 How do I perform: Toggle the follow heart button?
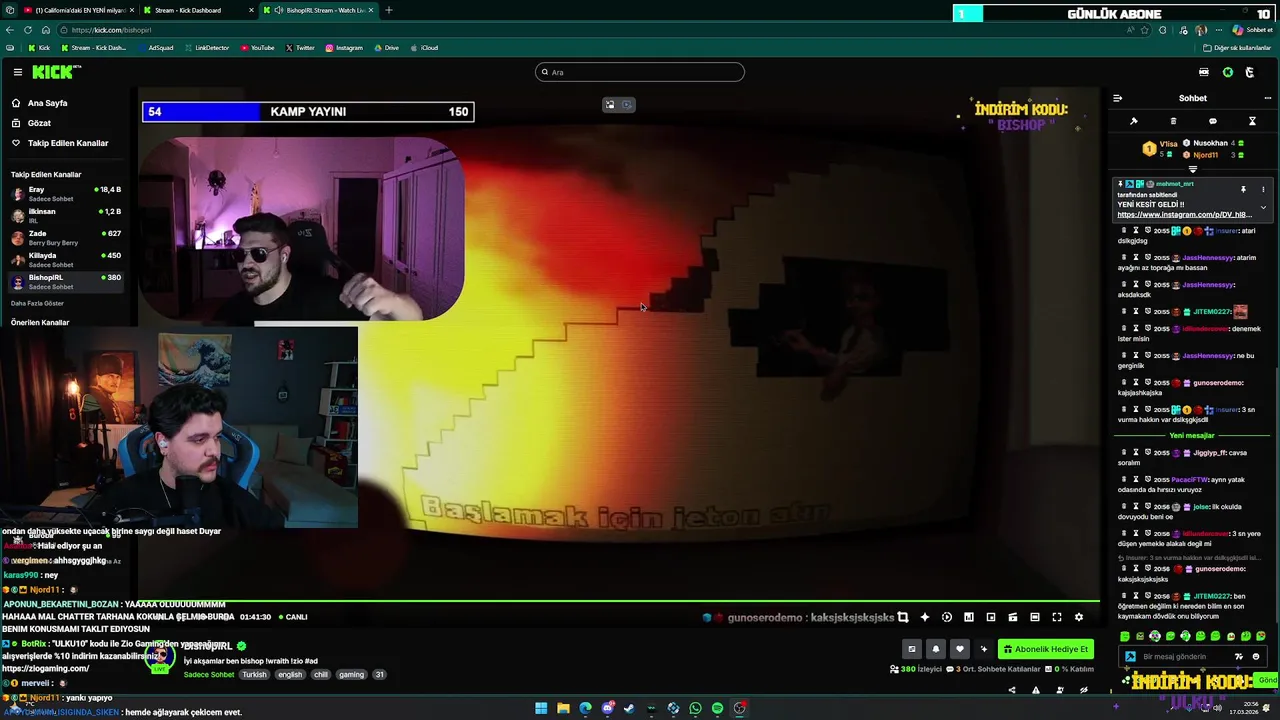click(959, 649)
